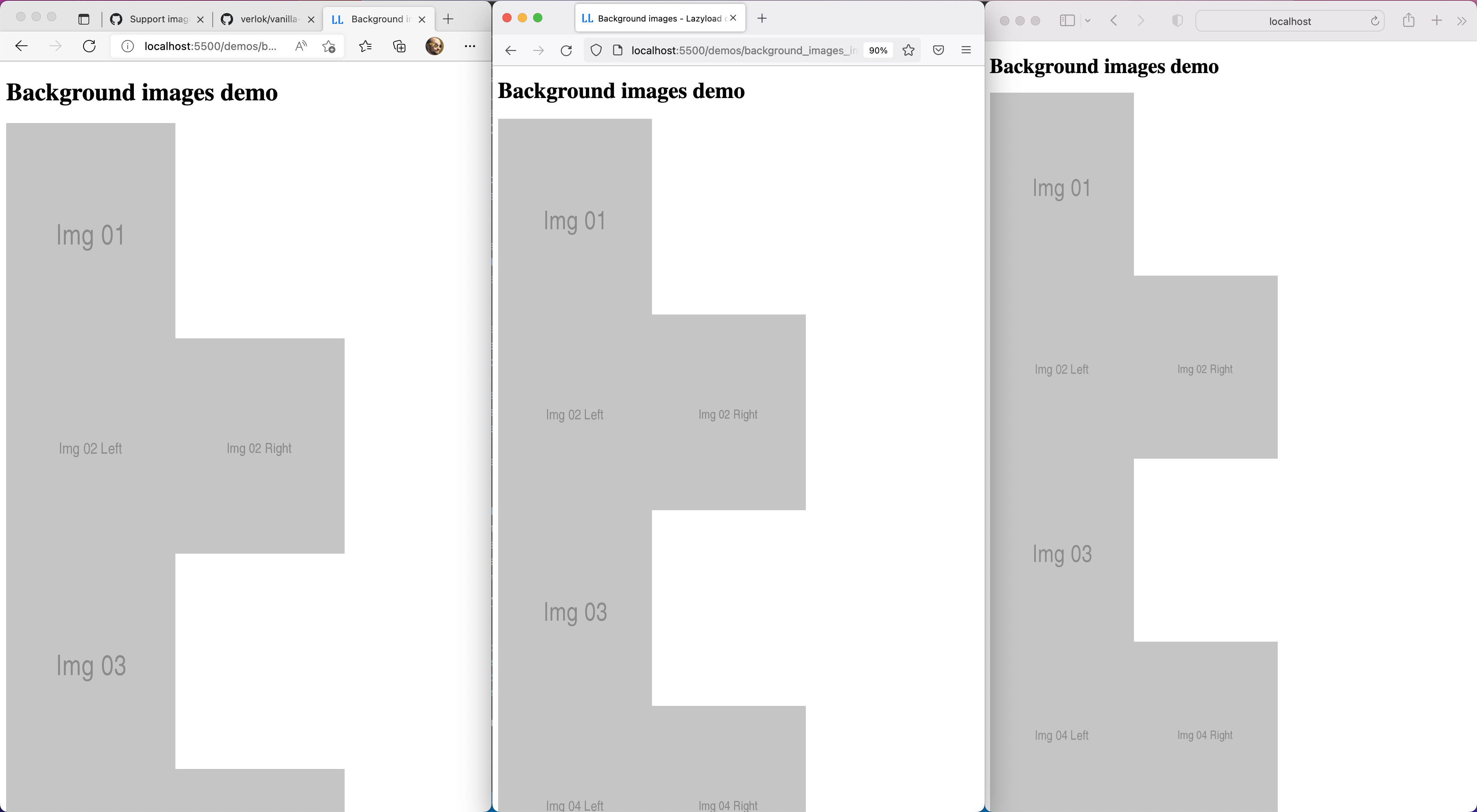Bookmark page with Firefox star

(908, 50)
